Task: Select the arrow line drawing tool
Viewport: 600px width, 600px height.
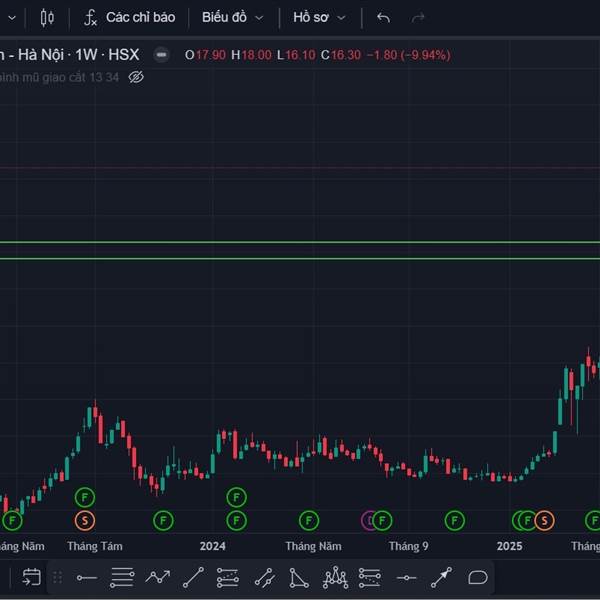Action: [x=442, y=577]
